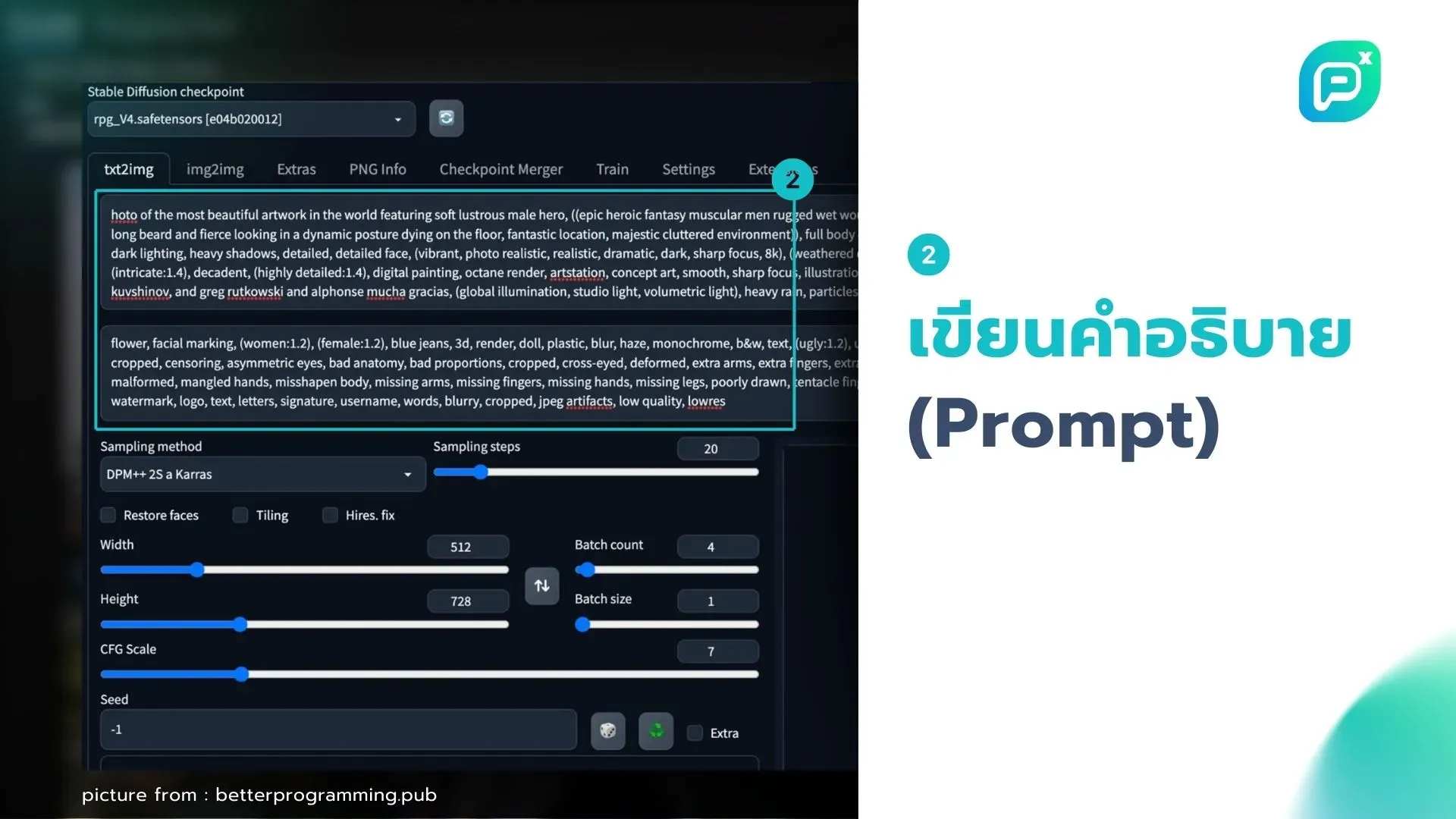Enable the Tiling checkbox
The height and width of the screenshot is (819, 1456).
[240, 514]
